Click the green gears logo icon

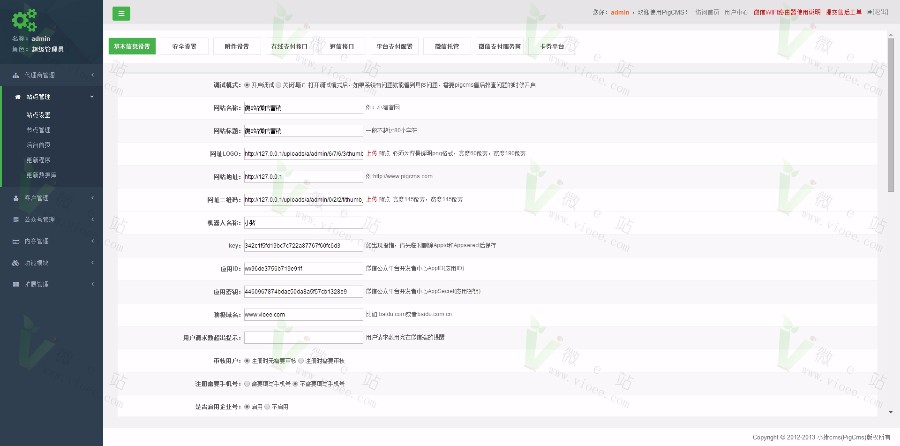[x=24, y=20]
